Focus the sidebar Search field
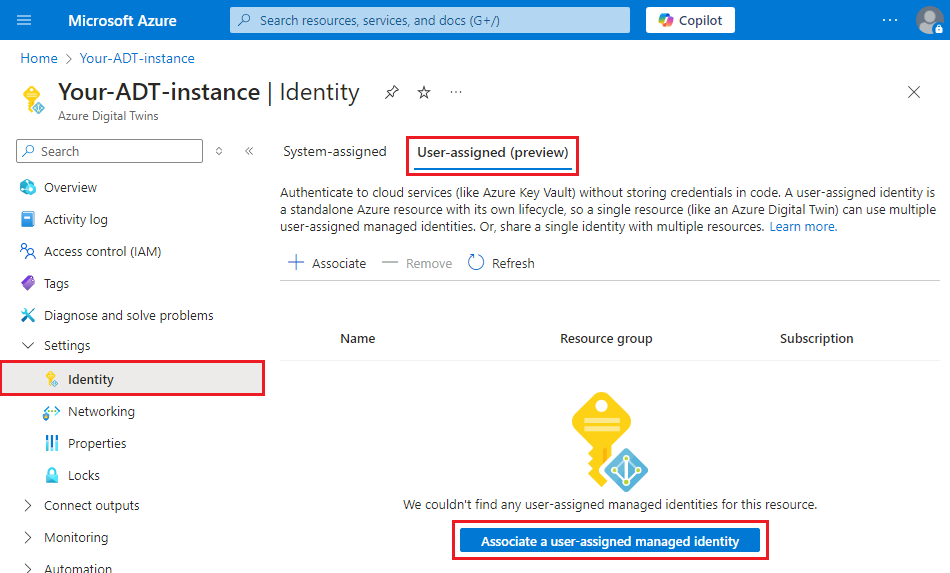 tap(110, 151)
